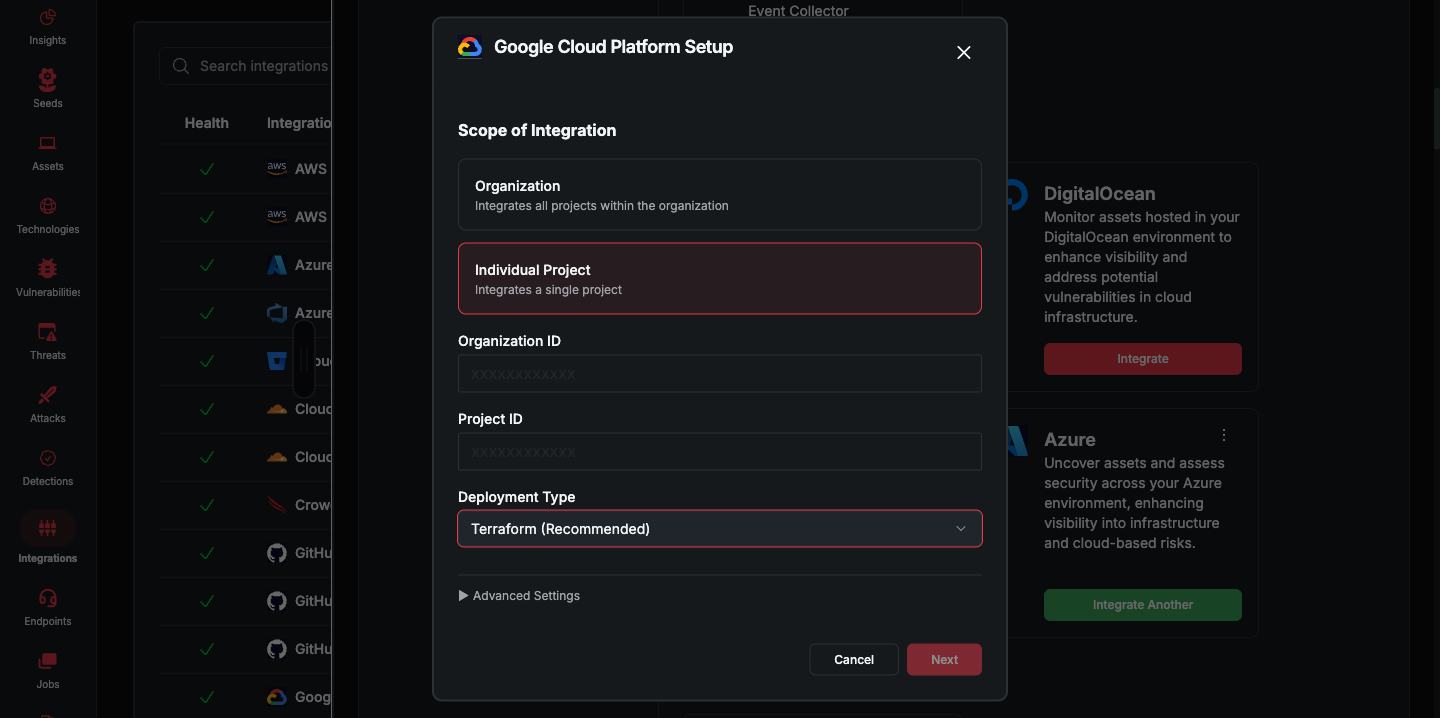Screen dimensions: 1440x718
Task: Click the search magnifier icon
Action: [x=181, y=66]
